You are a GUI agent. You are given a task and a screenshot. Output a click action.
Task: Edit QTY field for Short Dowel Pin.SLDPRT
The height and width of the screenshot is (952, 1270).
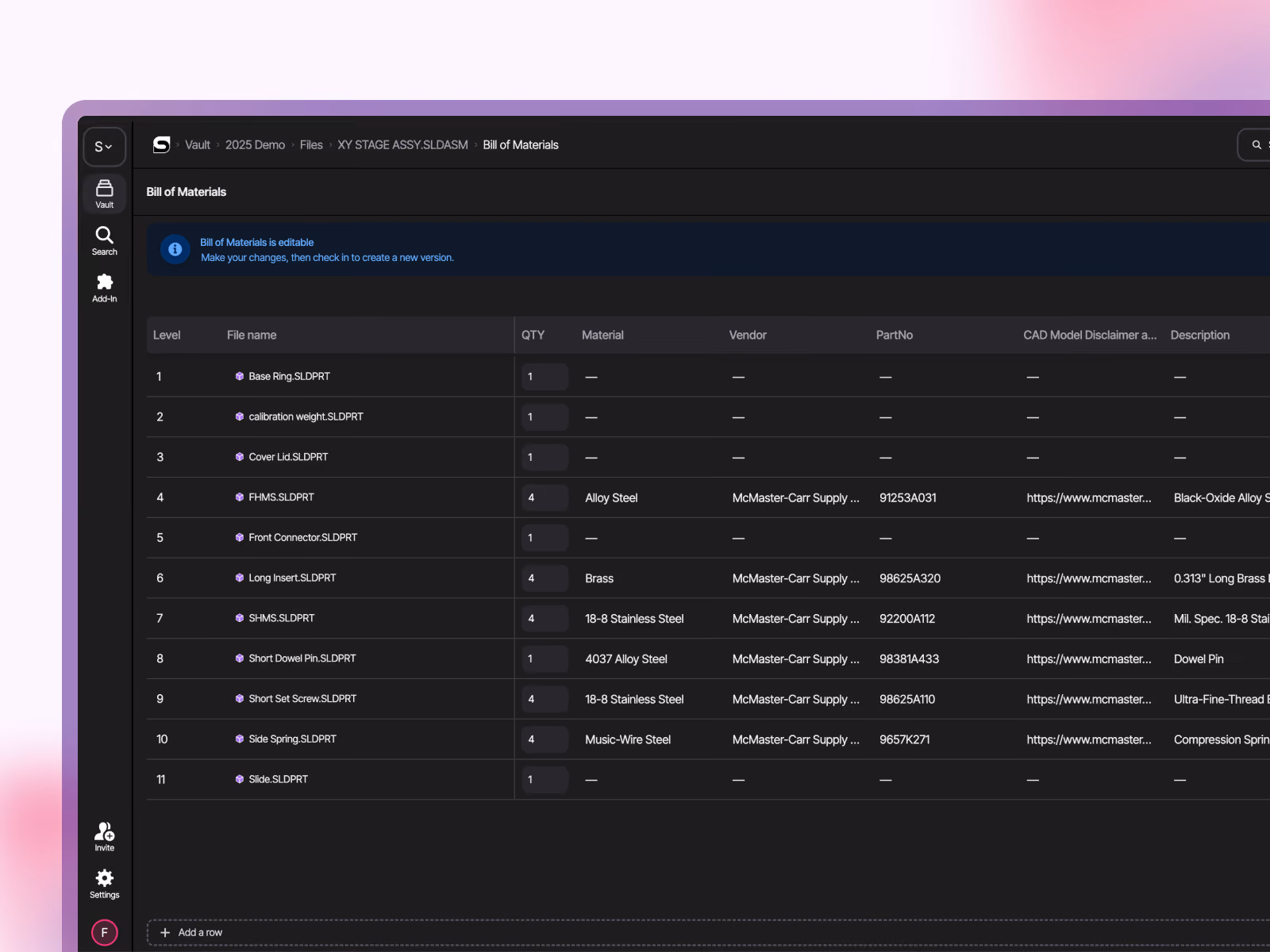pos(545,659)
